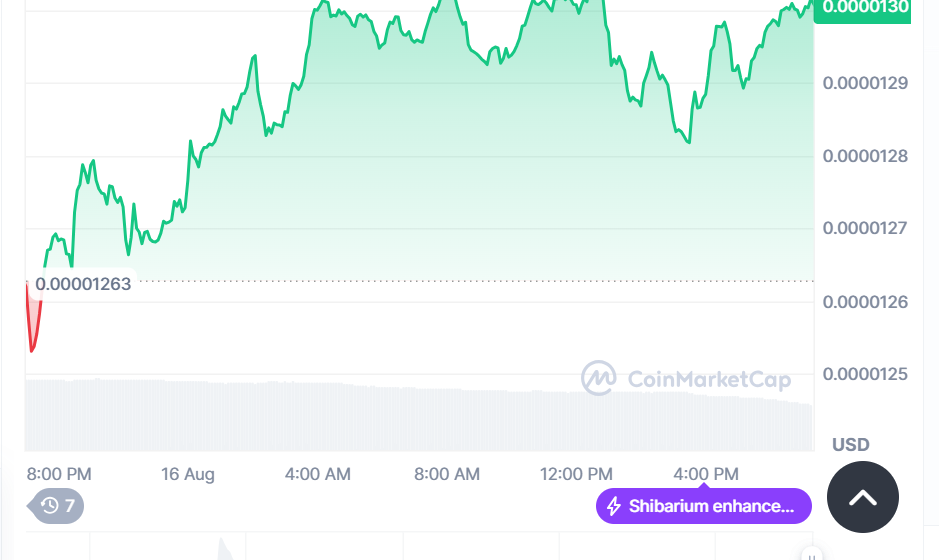Image resolution: width=939 pixels, height=560 pixels.
Task: Select the 12:00 PM time label
Action: pos(576,474)
